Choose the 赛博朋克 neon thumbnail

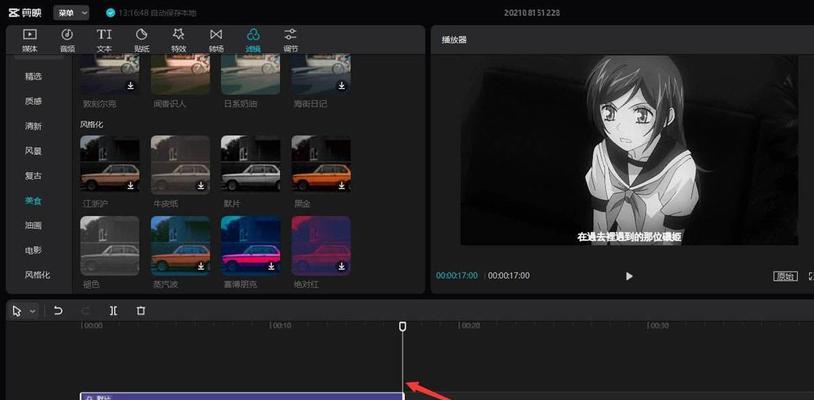click(251, 246)
